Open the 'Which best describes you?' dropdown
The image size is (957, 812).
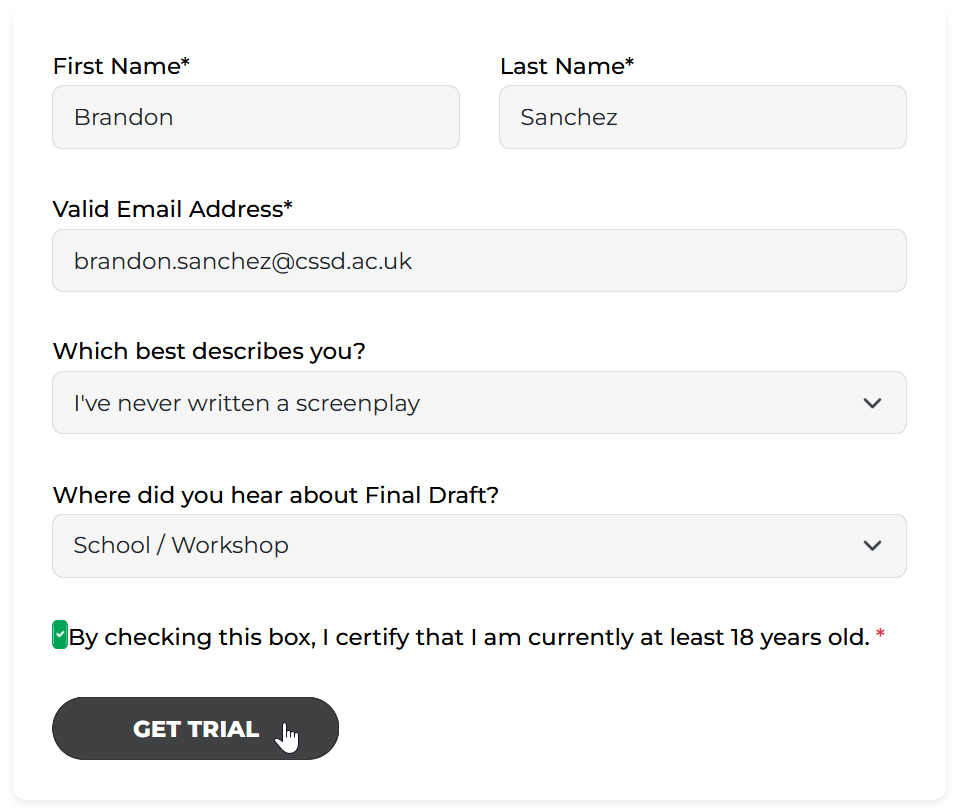479,403
